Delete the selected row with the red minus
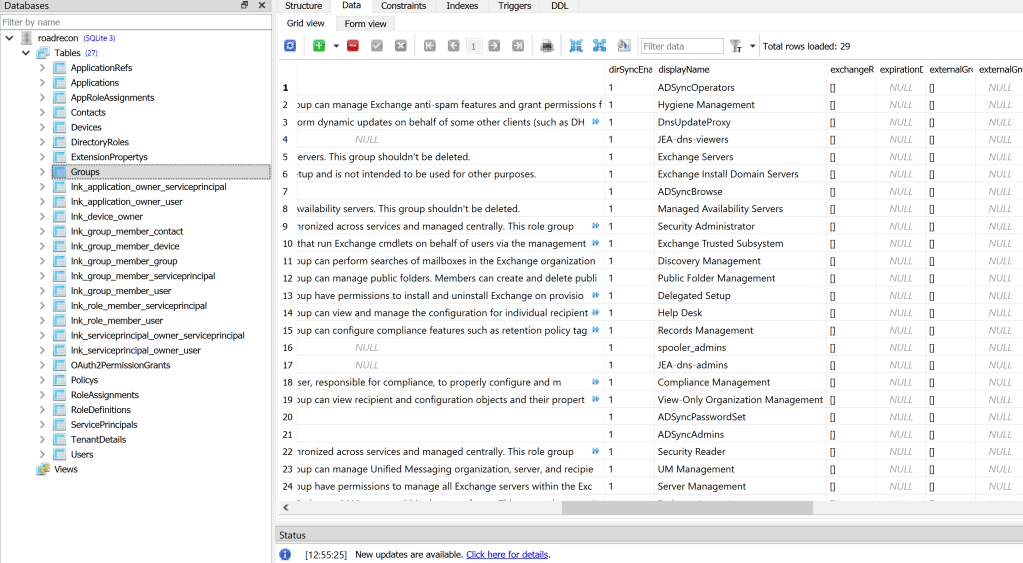The height and width of the screenshot is (563, 1023). 353,46
